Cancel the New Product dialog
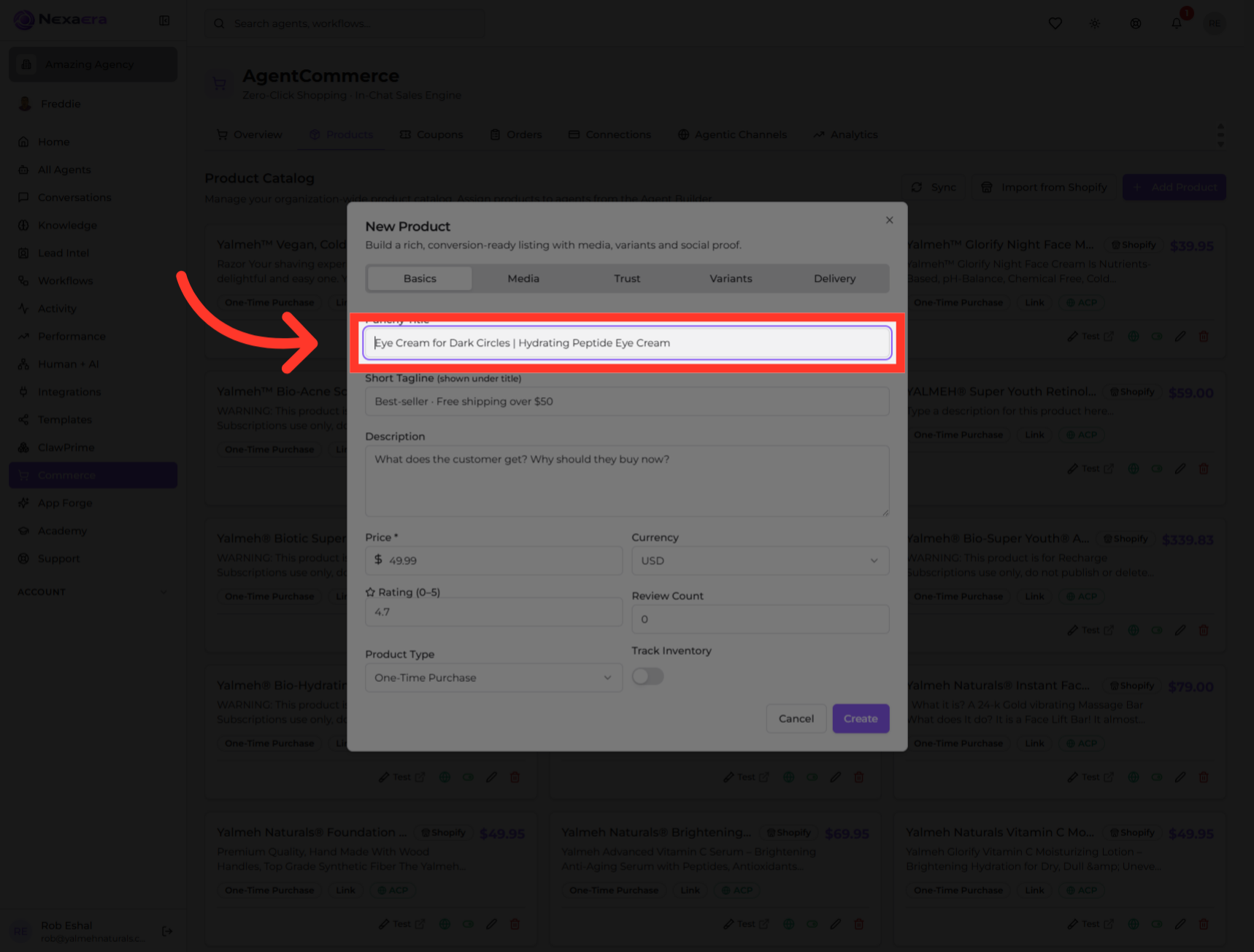The image size is (1254, 952). 796,718
